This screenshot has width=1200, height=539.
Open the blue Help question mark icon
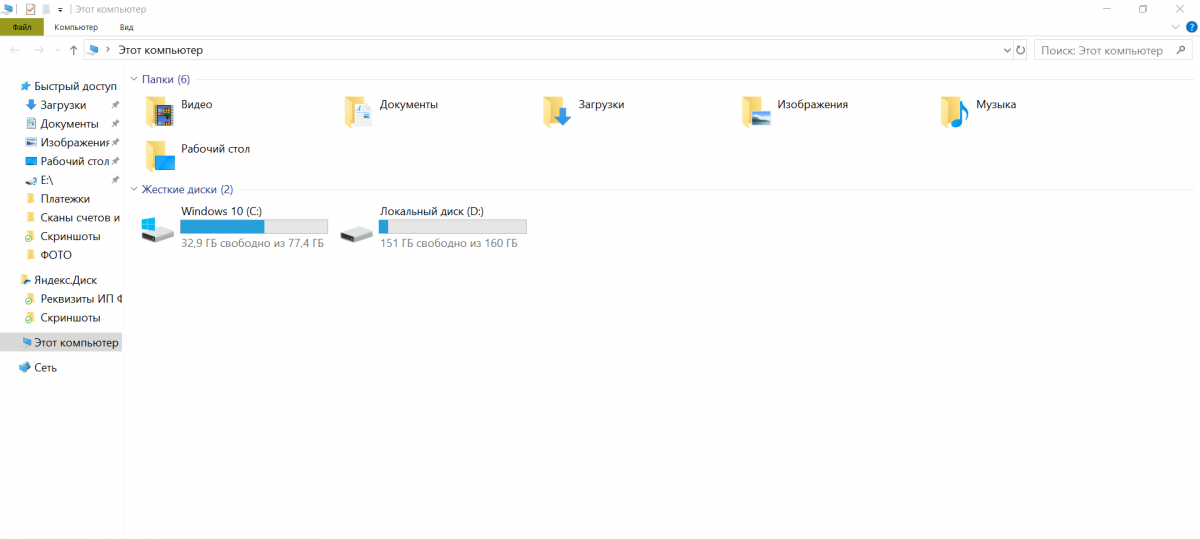pos(1191,27)
